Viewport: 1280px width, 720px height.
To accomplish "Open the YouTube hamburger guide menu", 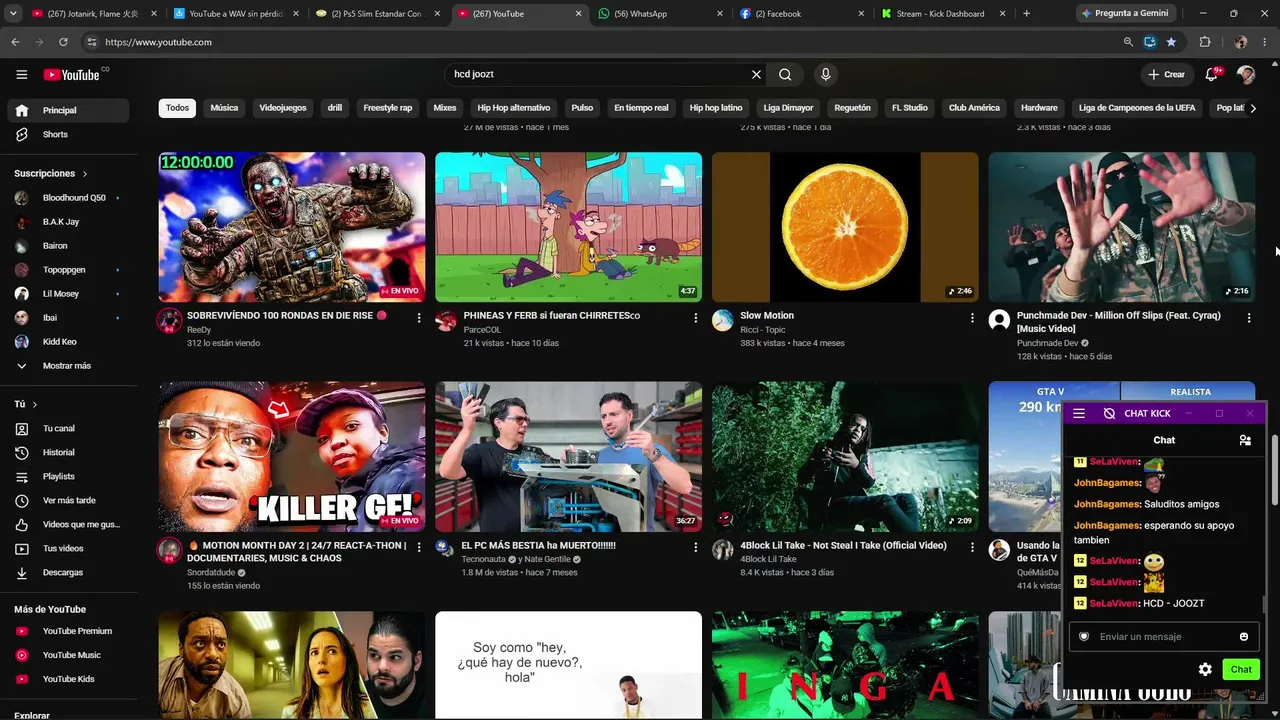I will click(21, 74).
